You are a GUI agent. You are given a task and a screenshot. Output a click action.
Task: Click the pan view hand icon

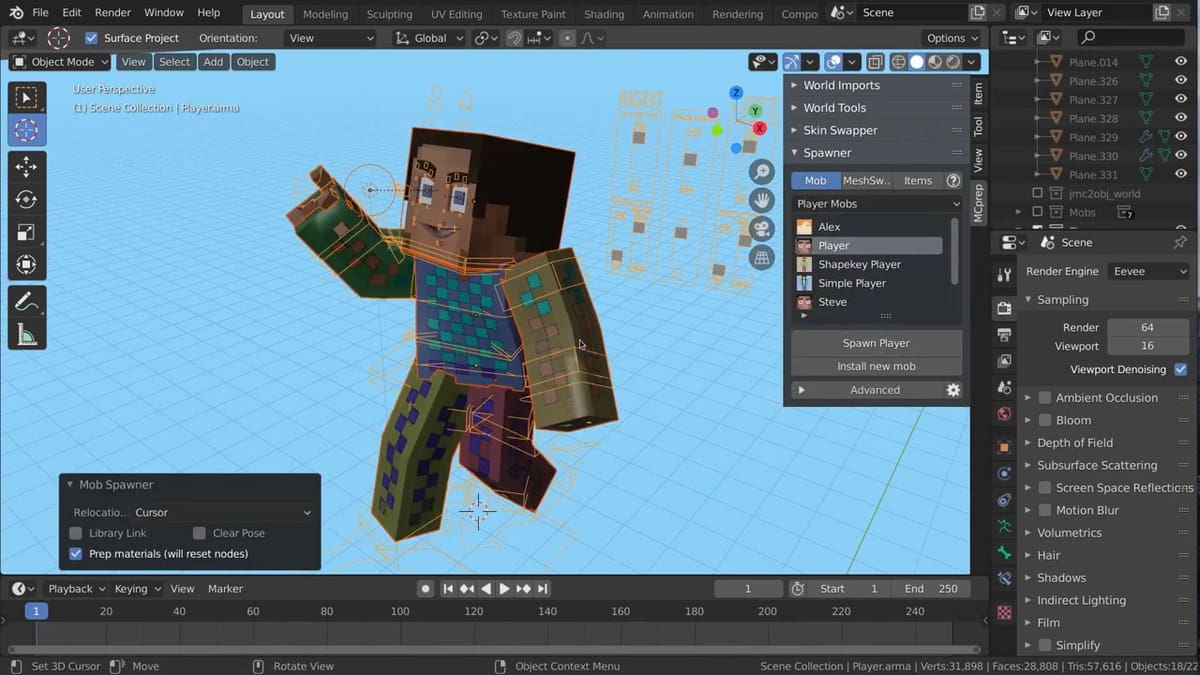tap(762, 200)
